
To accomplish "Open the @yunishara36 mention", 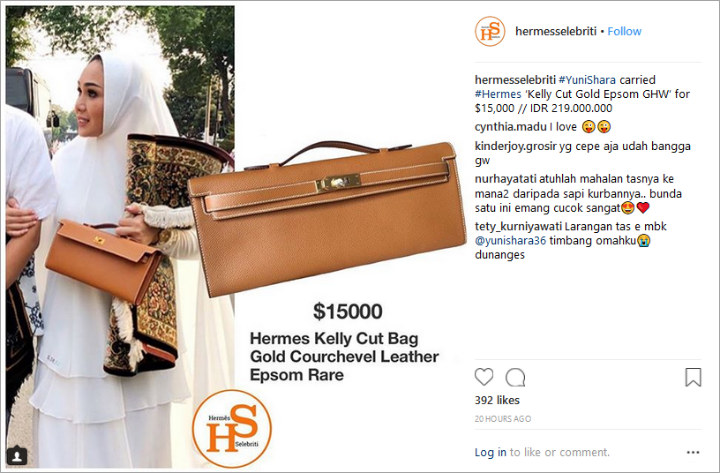I will click(511, 241).
